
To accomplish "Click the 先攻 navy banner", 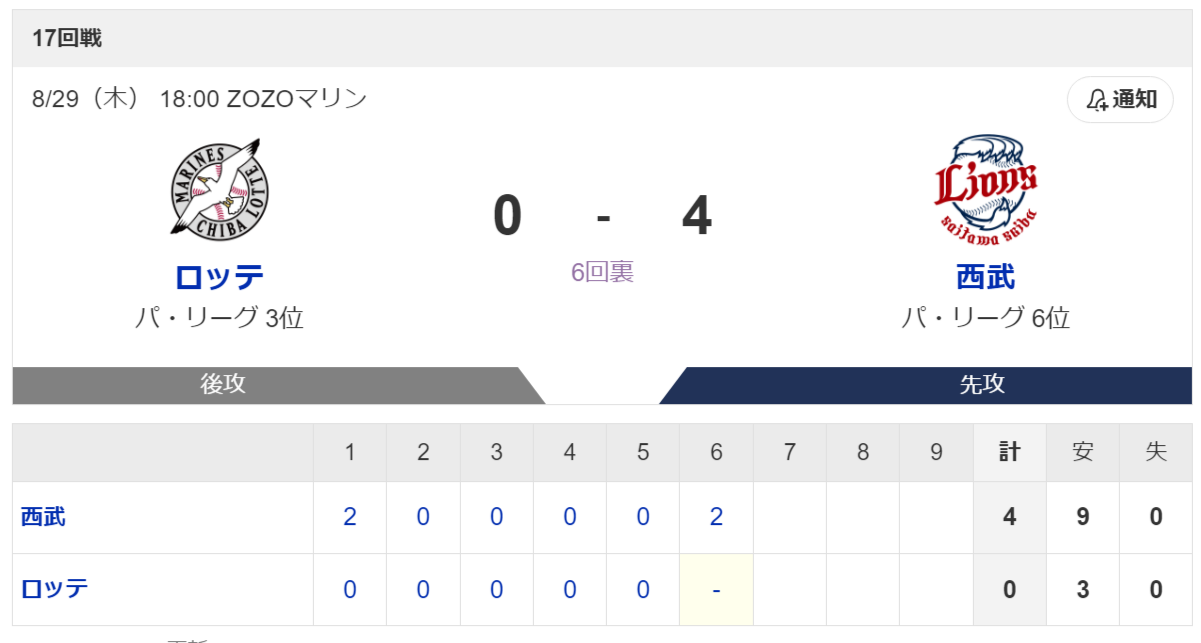I will (930, 385).
